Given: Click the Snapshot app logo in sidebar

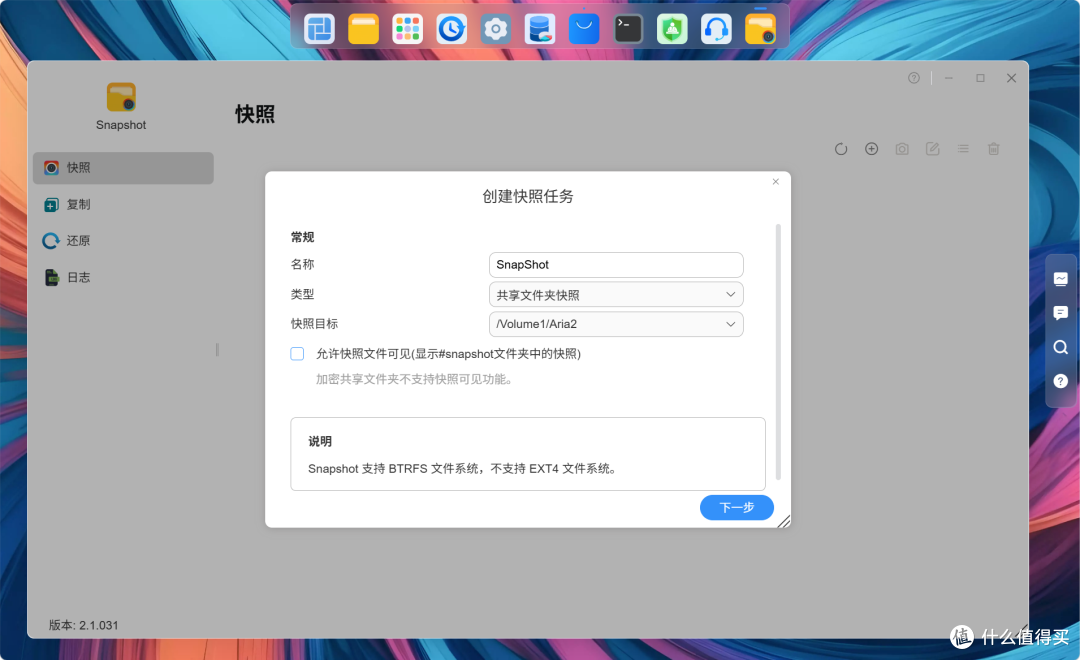Looking at the screenshot, I should pos(121,97).
